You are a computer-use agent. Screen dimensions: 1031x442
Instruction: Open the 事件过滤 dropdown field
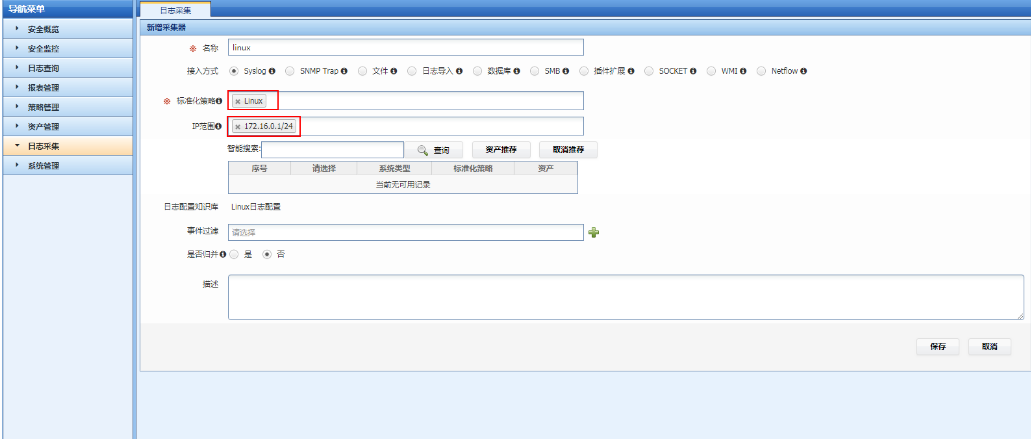coord(405,232)
